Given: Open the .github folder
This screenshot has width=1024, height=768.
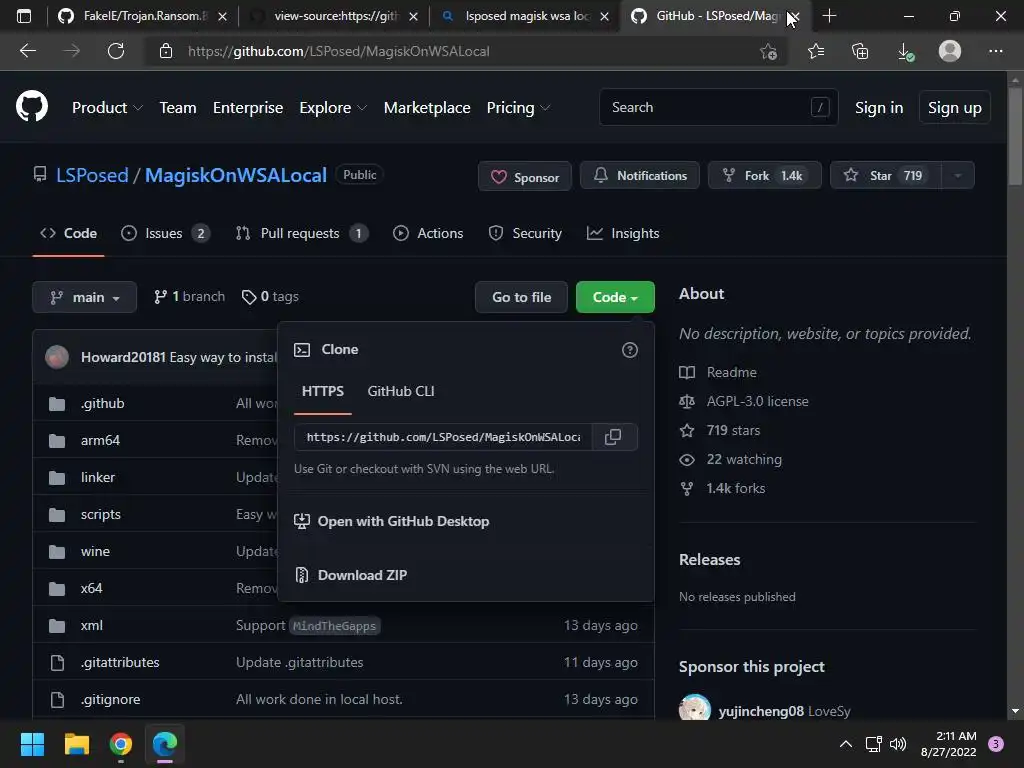Looking at the screenshot, I should [x=103, y=404].
